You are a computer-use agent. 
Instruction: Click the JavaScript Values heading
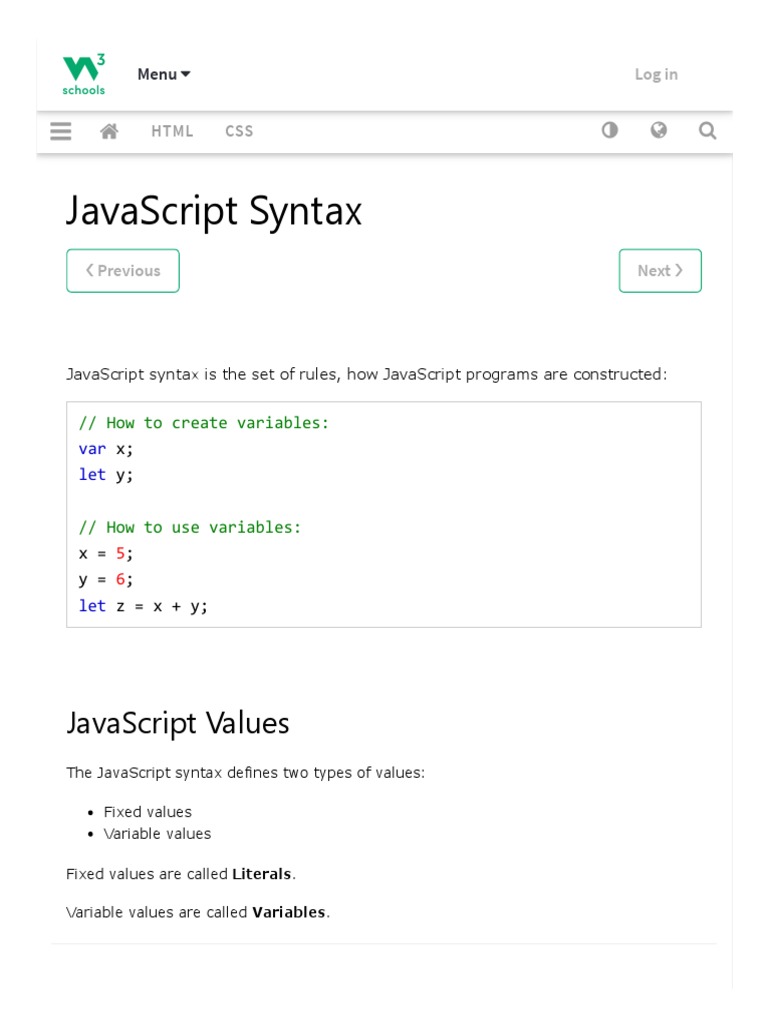[178, 722]
